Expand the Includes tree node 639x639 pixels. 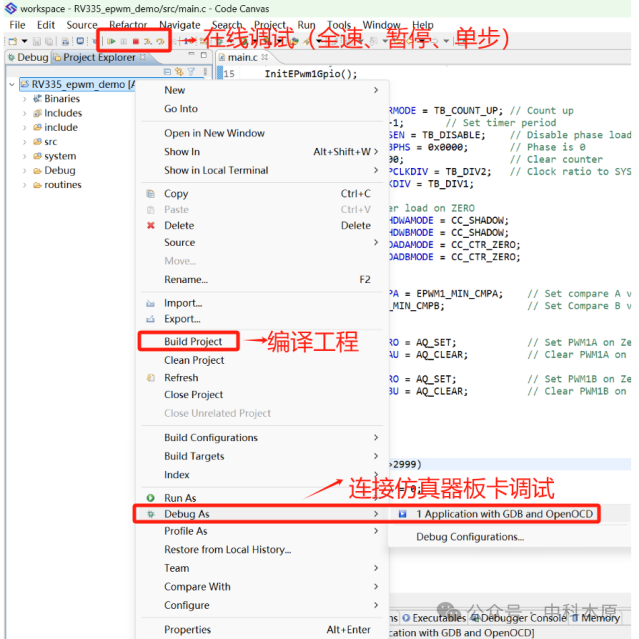click(24, 113)
